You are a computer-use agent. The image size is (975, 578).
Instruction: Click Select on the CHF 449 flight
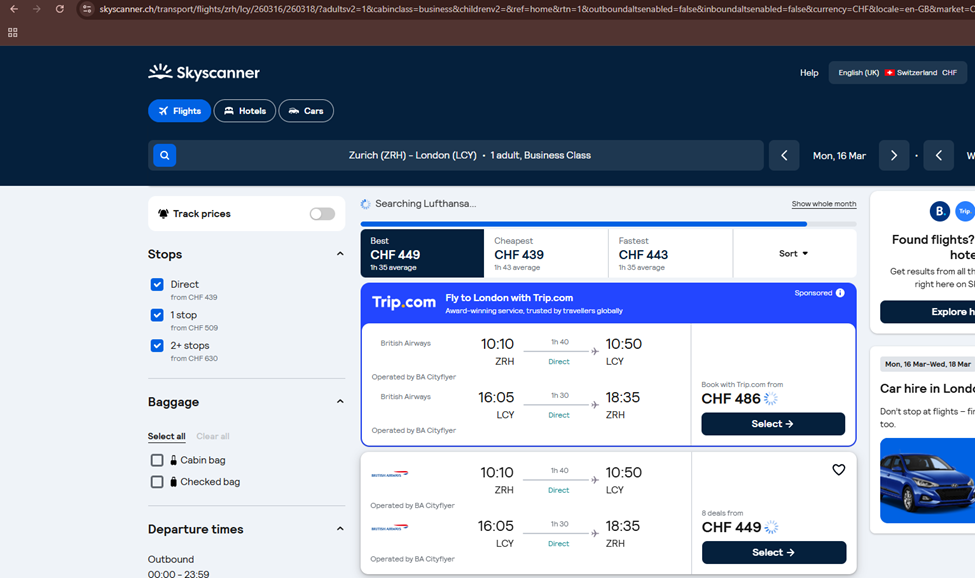point(774,553)
